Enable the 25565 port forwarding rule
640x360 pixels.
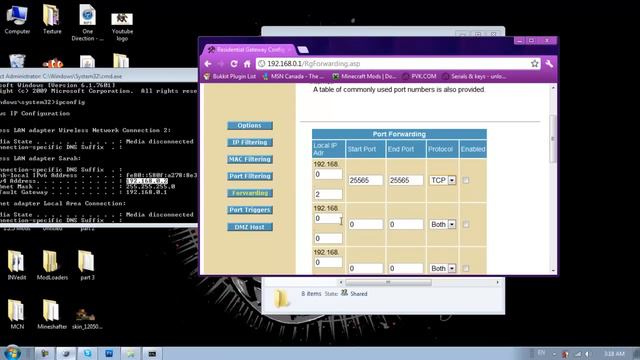(466, 180)
